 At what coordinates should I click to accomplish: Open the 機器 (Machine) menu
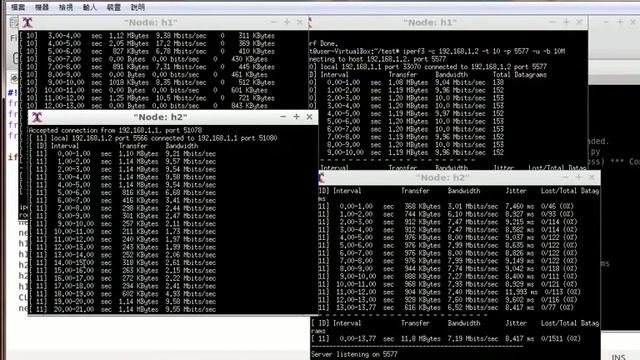tap(42, 7)
